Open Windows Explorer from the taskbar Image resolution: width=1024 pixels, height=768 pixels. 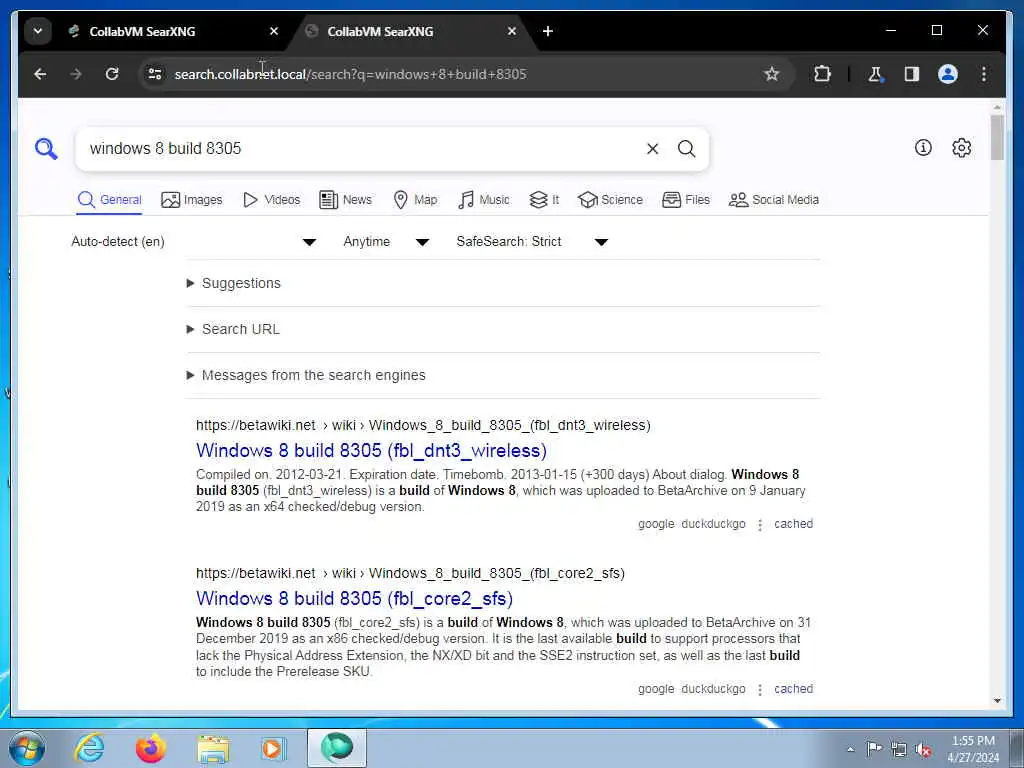coord(213,749)
